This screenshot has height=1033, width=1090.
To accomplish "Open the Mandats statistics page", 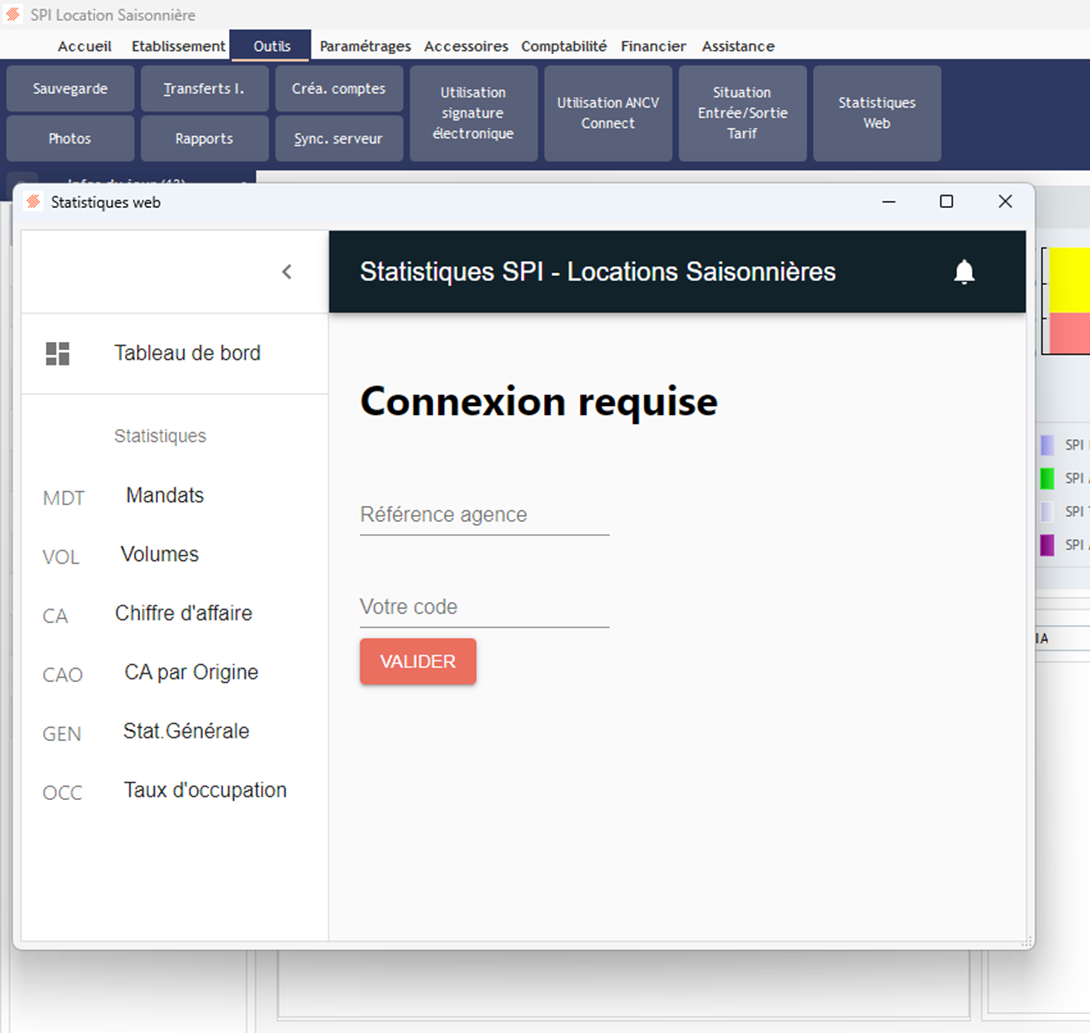I will click(165, 495).
